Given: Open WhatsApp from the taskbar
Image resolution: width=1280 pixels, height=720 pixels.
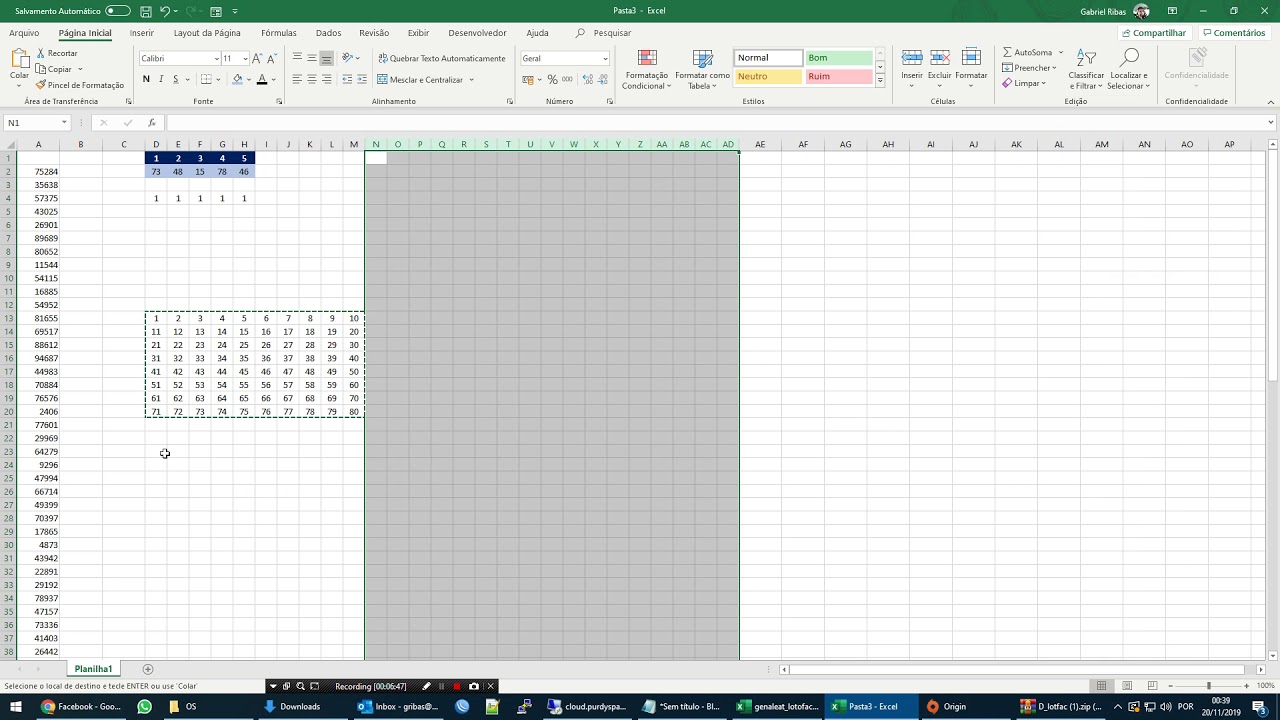Looking at the screenshot, I should point(144,706).
